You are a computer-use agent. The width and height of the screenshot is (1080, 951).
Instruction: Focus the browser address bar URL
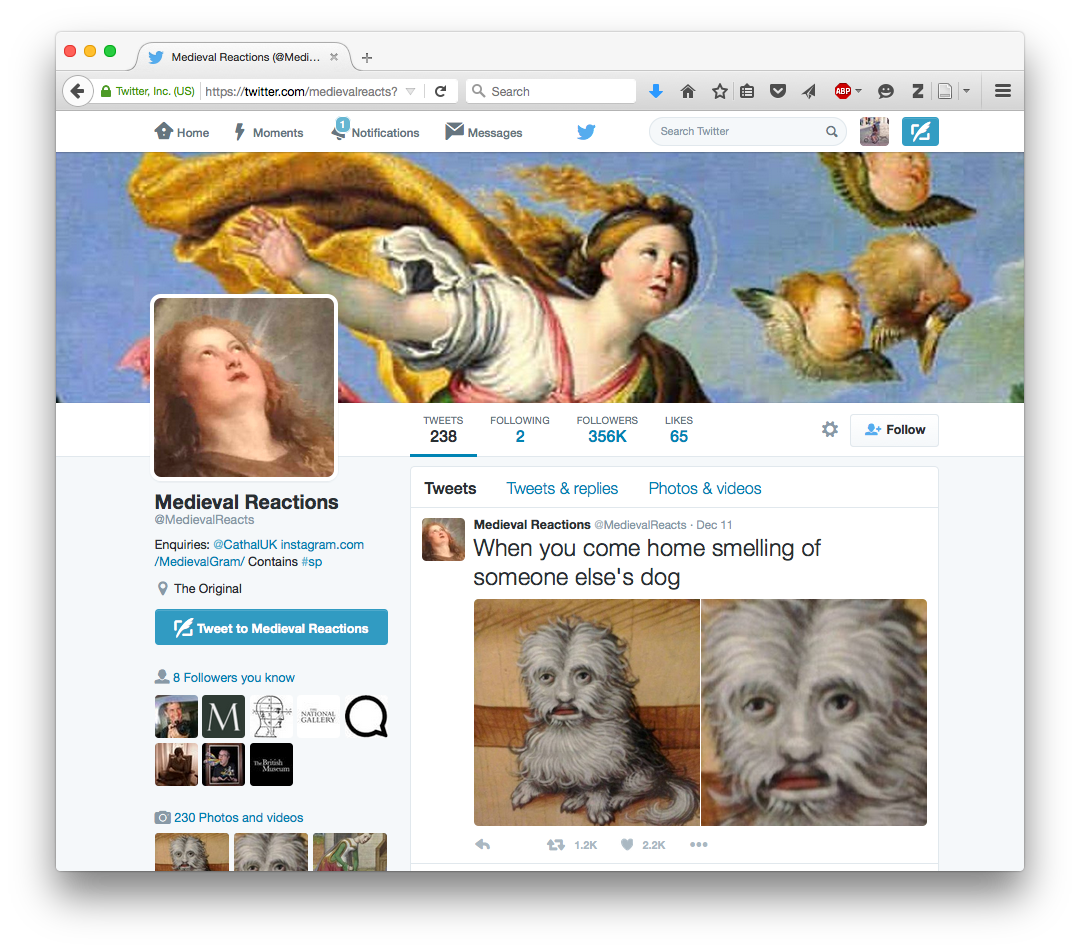click(301, 91)
